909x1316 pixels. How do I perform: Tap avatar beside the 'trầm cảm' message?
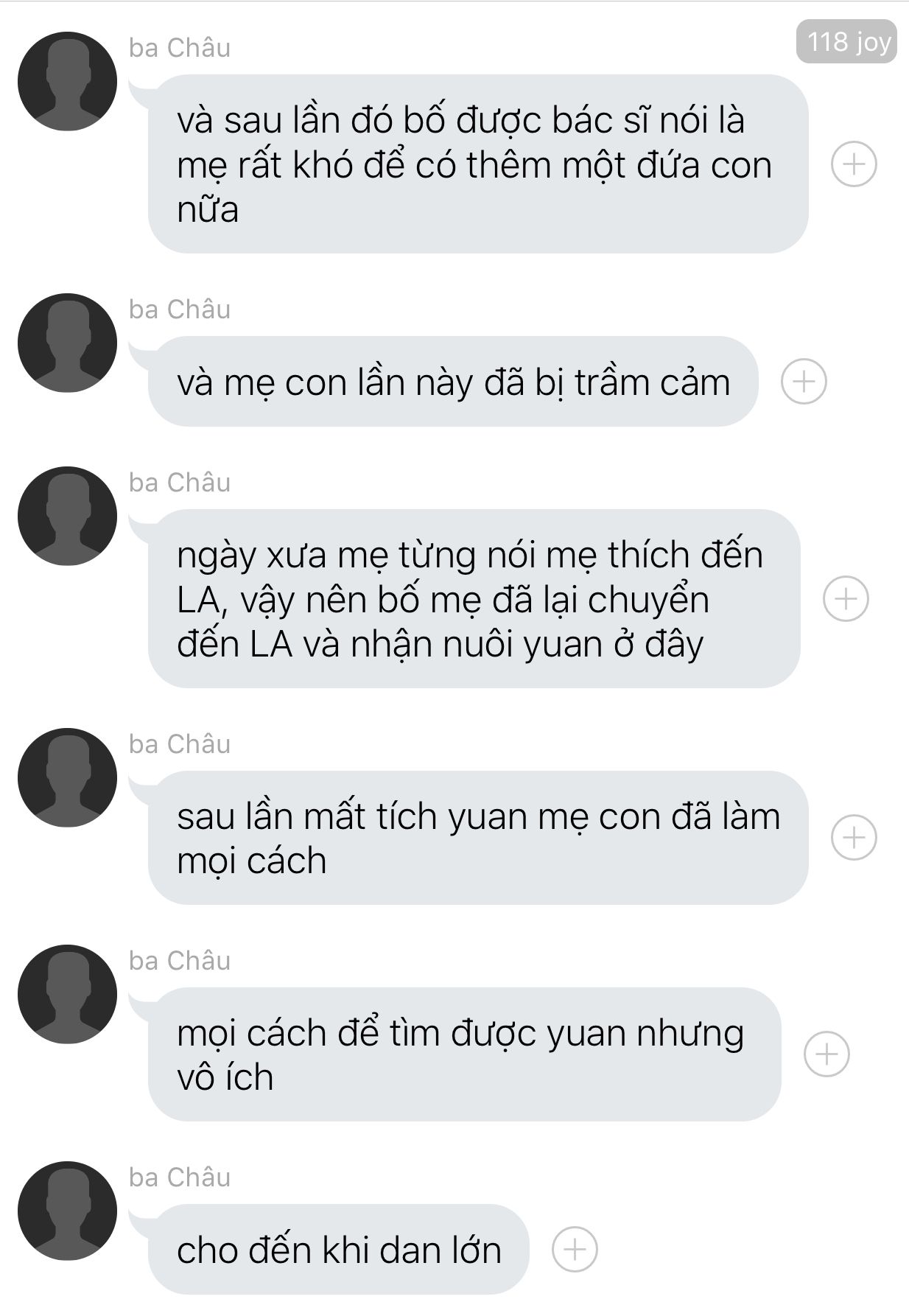(x=67, y=343)
